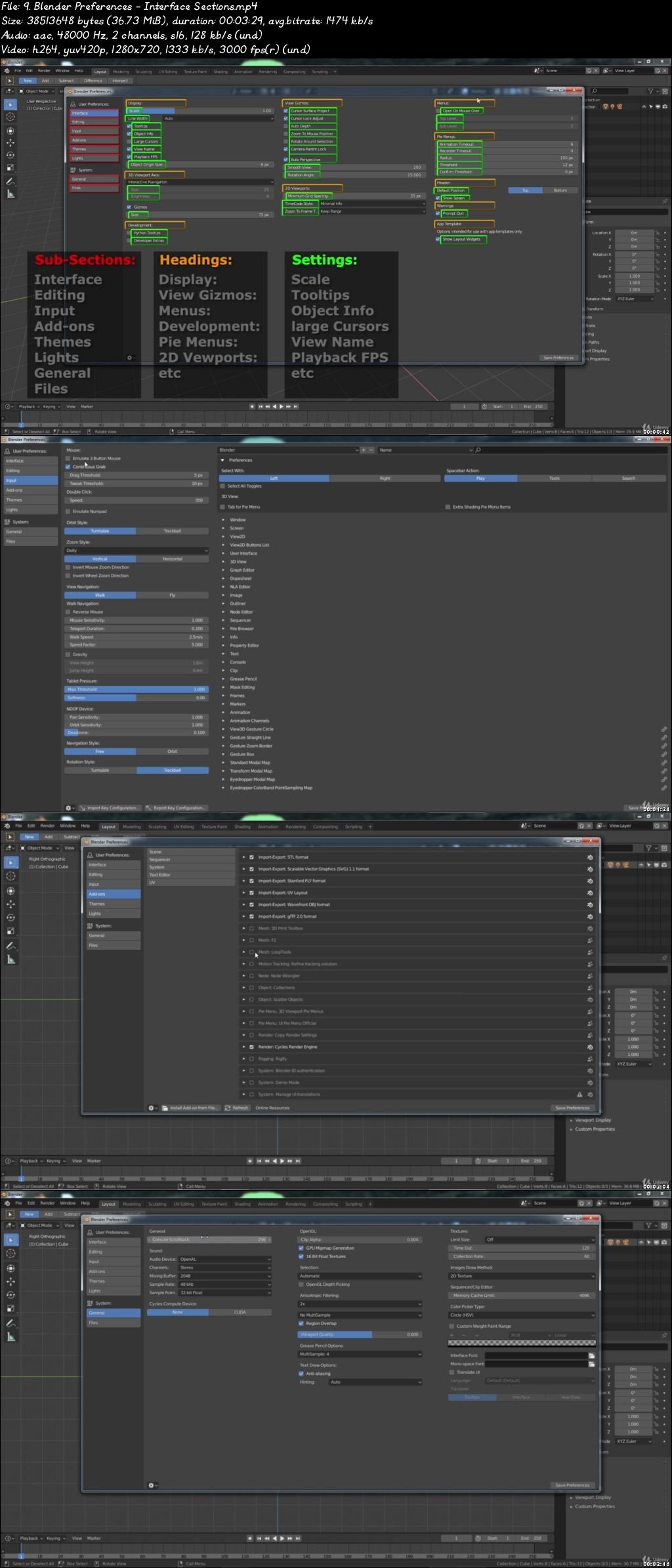Click the NDOF Deadzone slider
This screenshot has width=672, height=1568.
[x=136, y=732]
